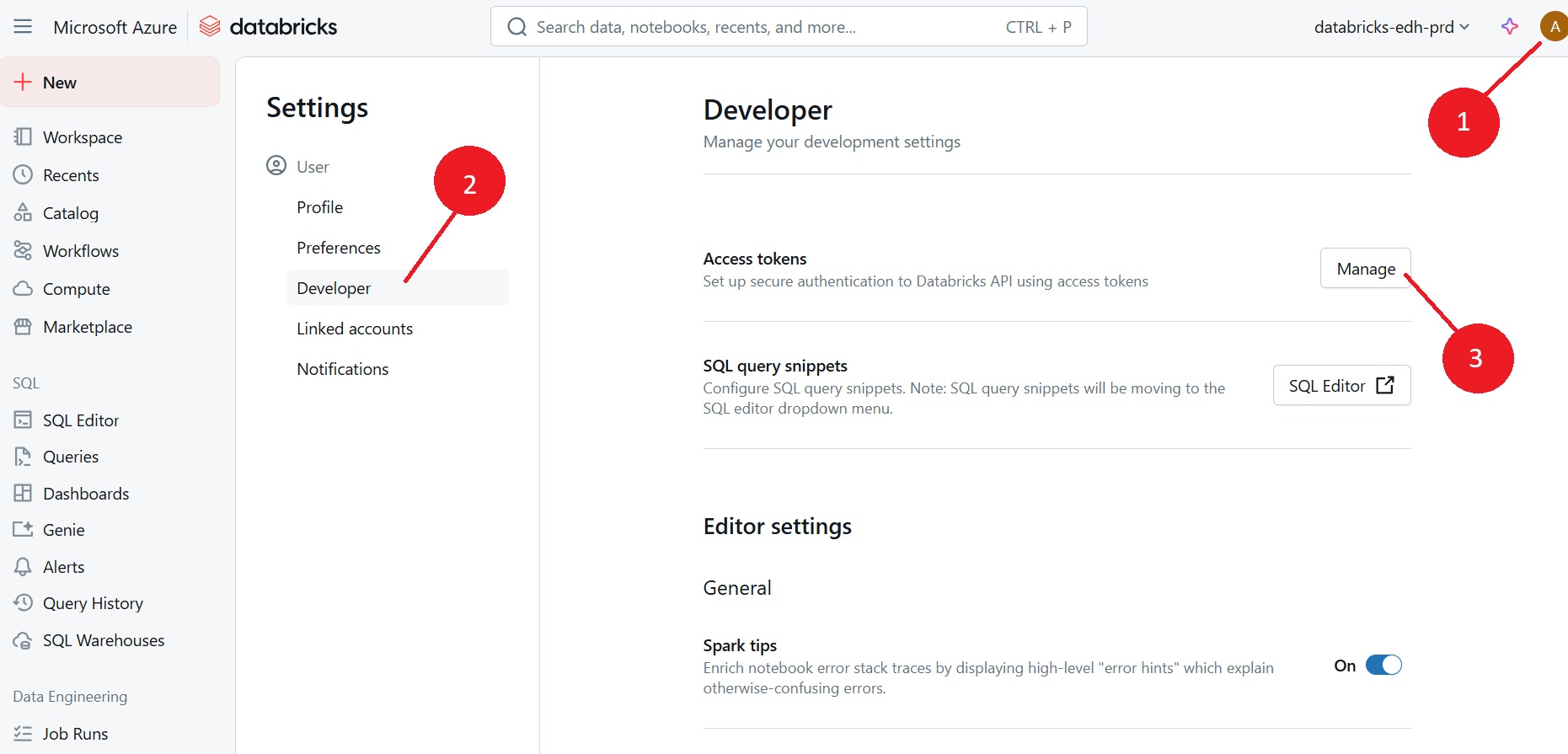
Task: Click the SQL section label in sidebar
Action: (26, 383)
